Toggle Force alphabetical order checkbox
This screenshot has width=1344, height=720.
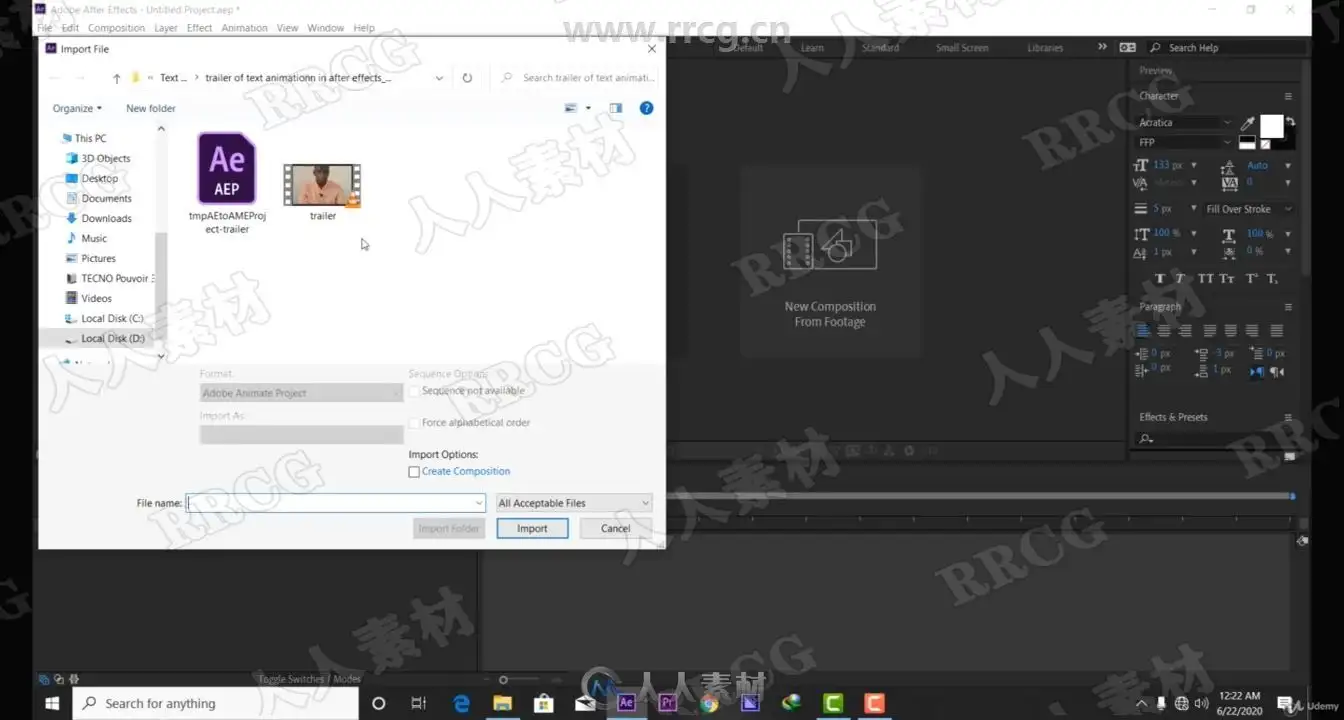(414, 423)
